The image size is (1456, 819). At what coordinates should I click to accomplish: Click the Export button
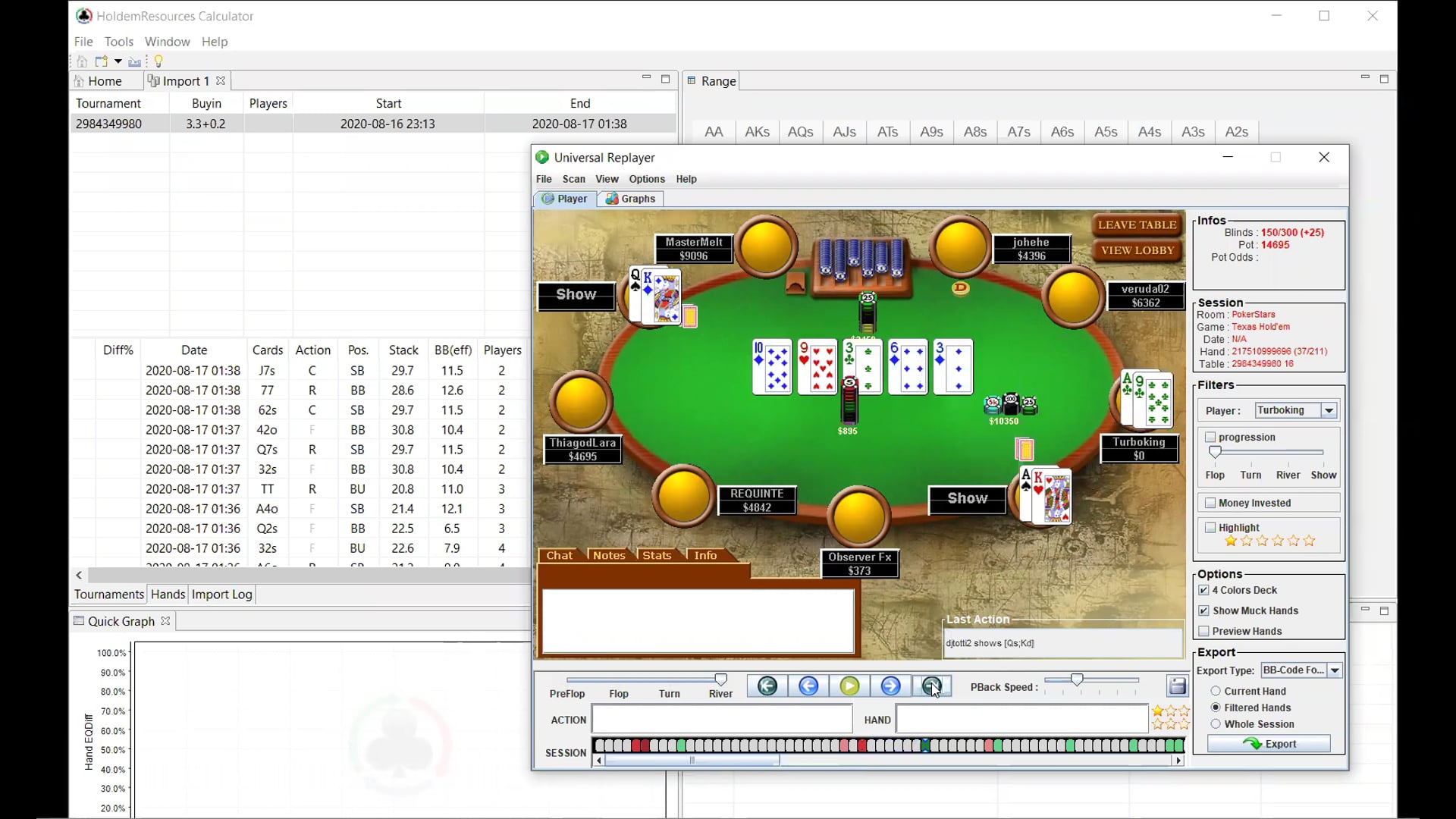pyautogui.click(x=1269, y=744)
